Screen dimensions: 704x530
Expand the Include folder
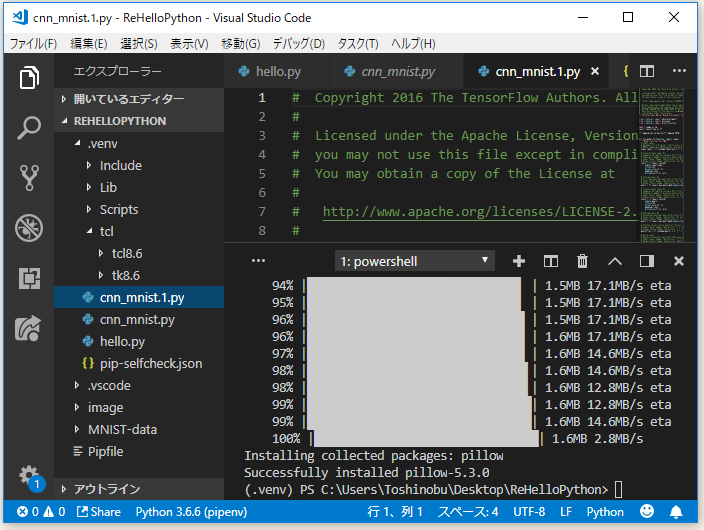(x=139, y=166)
